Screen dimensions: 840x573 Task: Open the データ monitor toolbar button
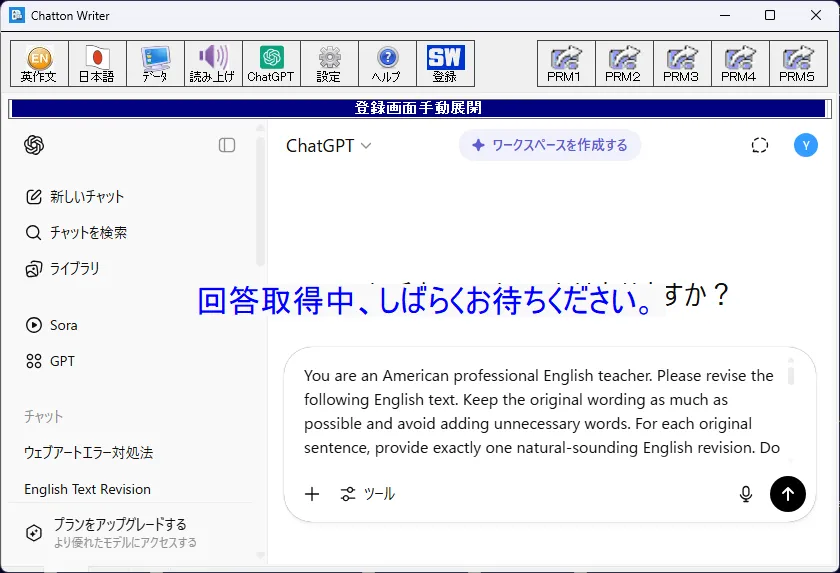tap(155, 63)
